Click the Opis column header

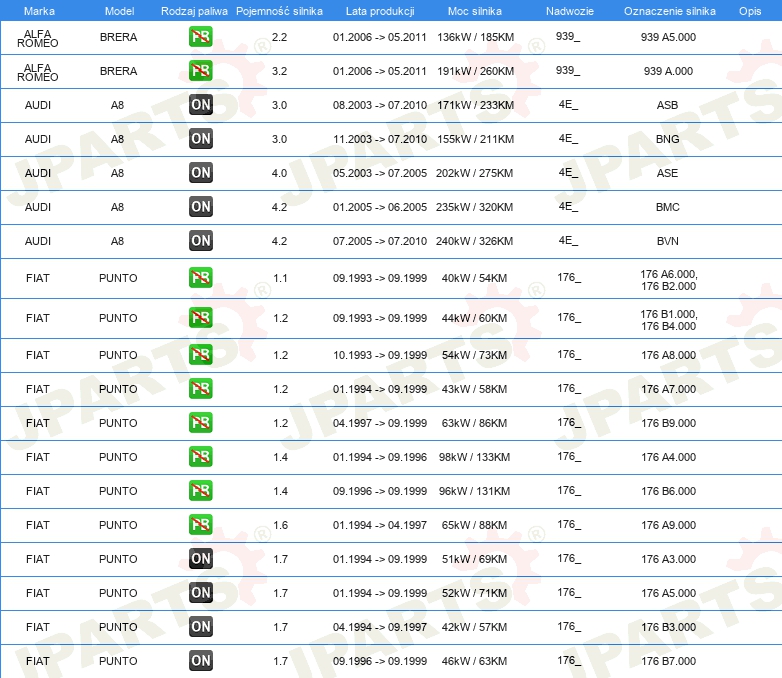click(x=750, y=11)
